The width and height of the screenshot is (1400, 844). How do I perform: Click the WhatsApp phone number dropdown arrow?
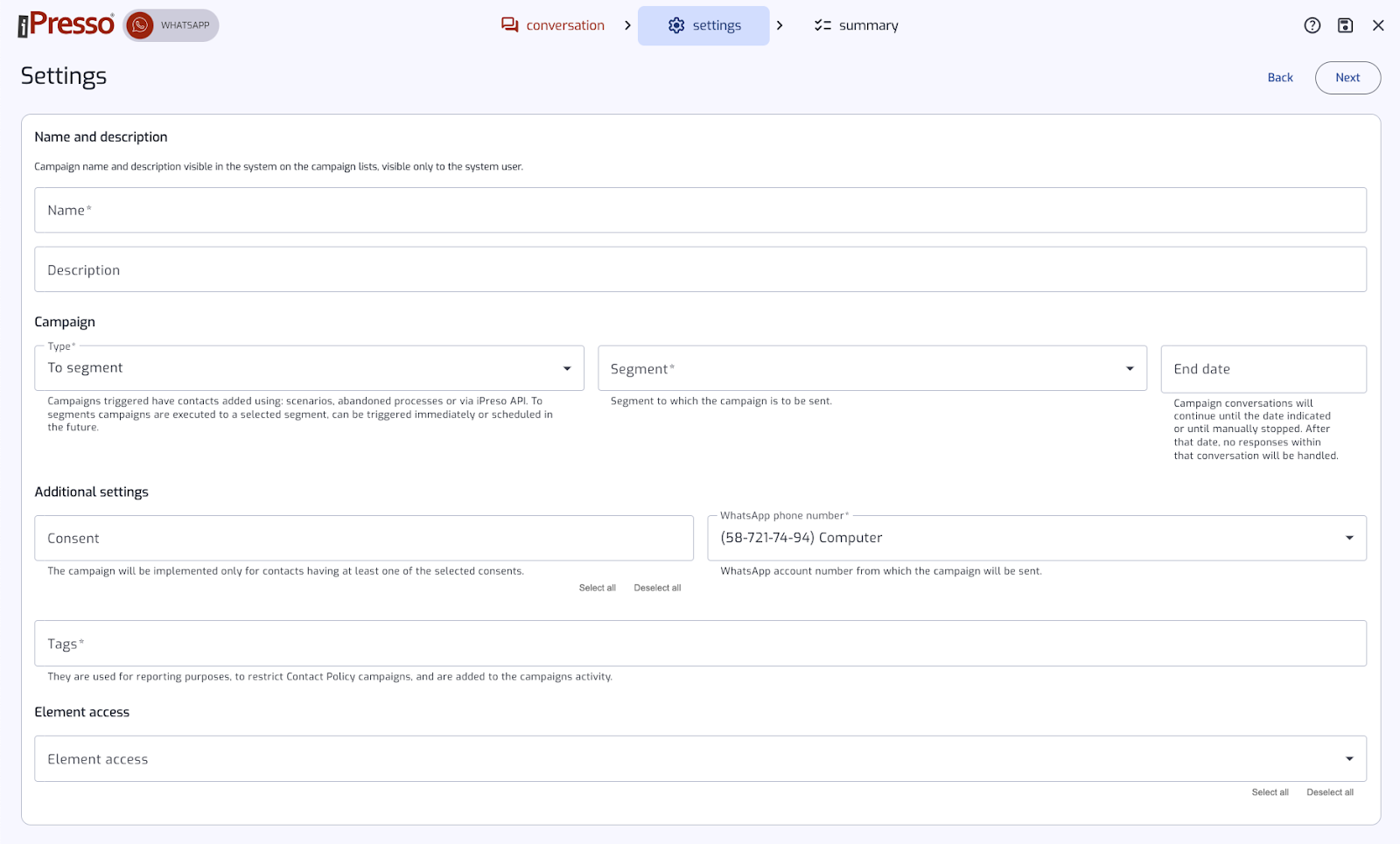pos(1349,538)
